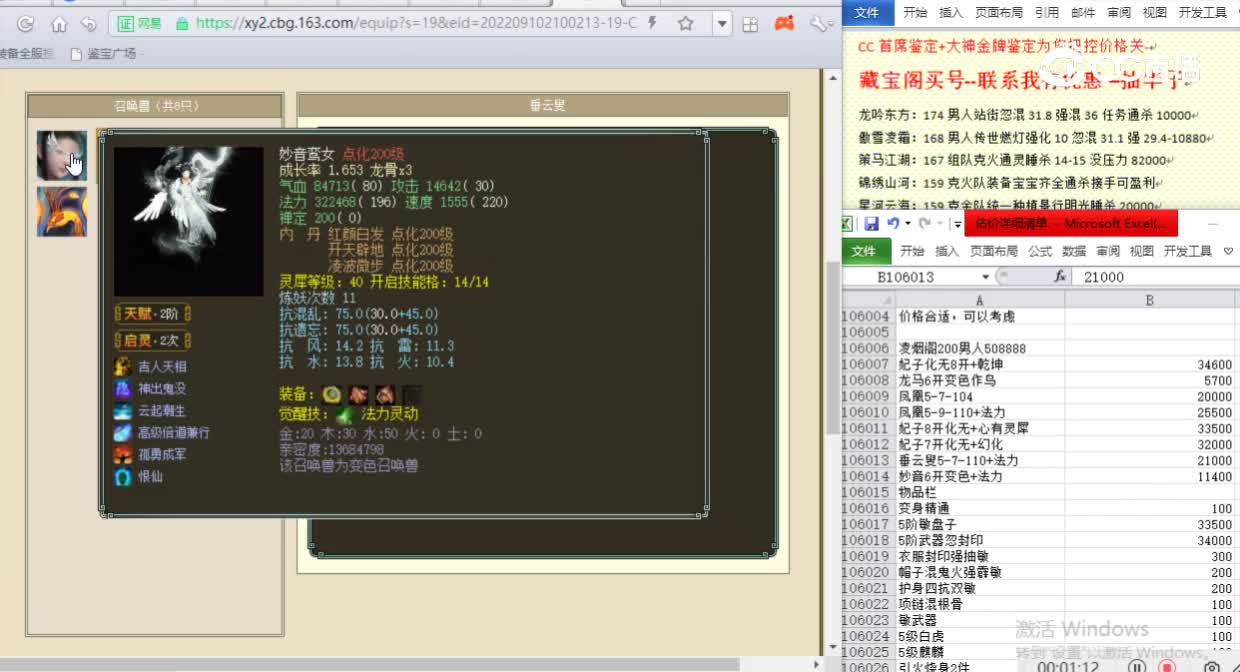This screenshot has height=672, width=1240.
Task: Open Excel Name Box dropdown arrow
Action: (986, 277)
